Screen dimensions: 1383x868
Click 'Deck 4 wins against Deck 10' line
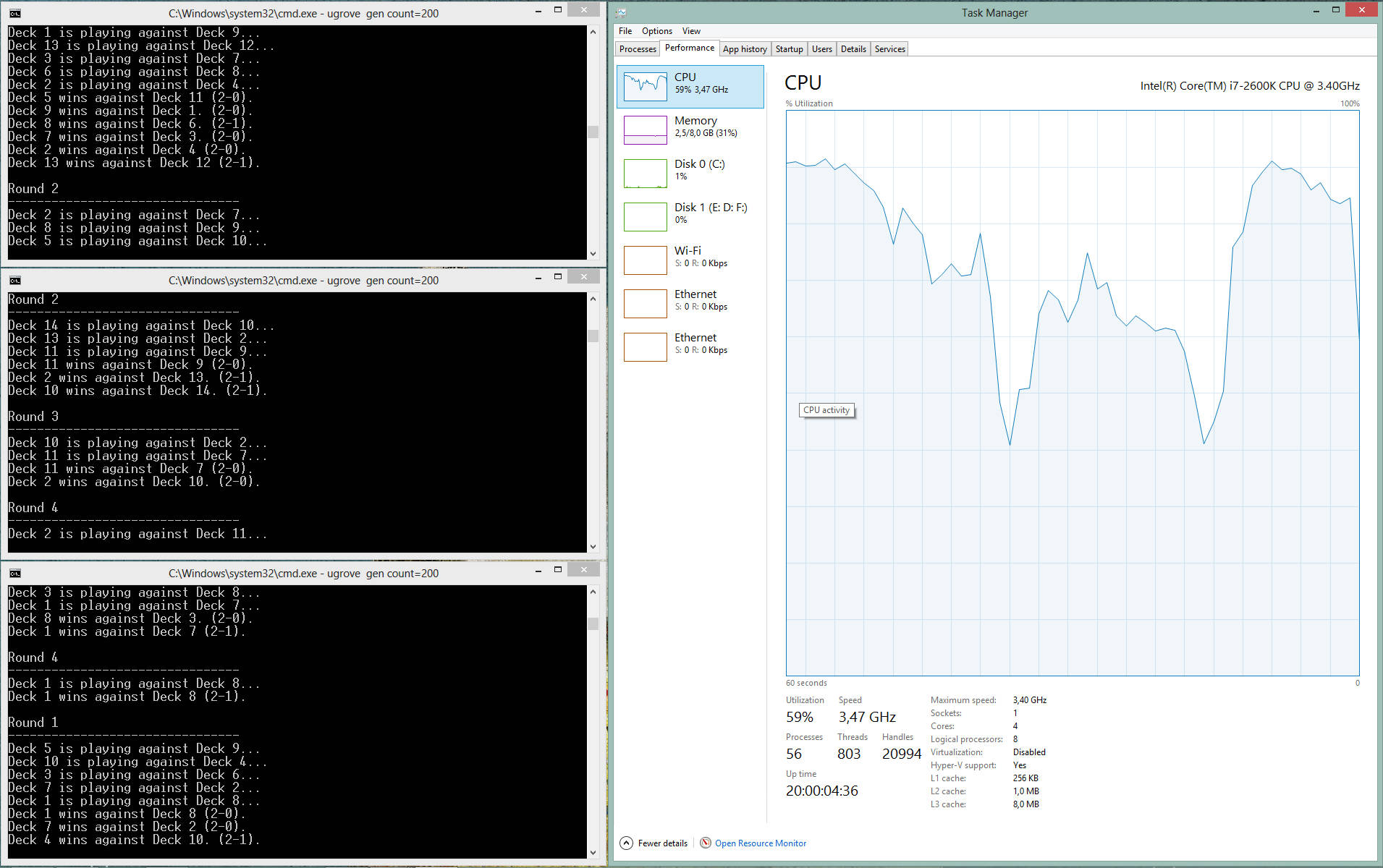tap(135, 840)
